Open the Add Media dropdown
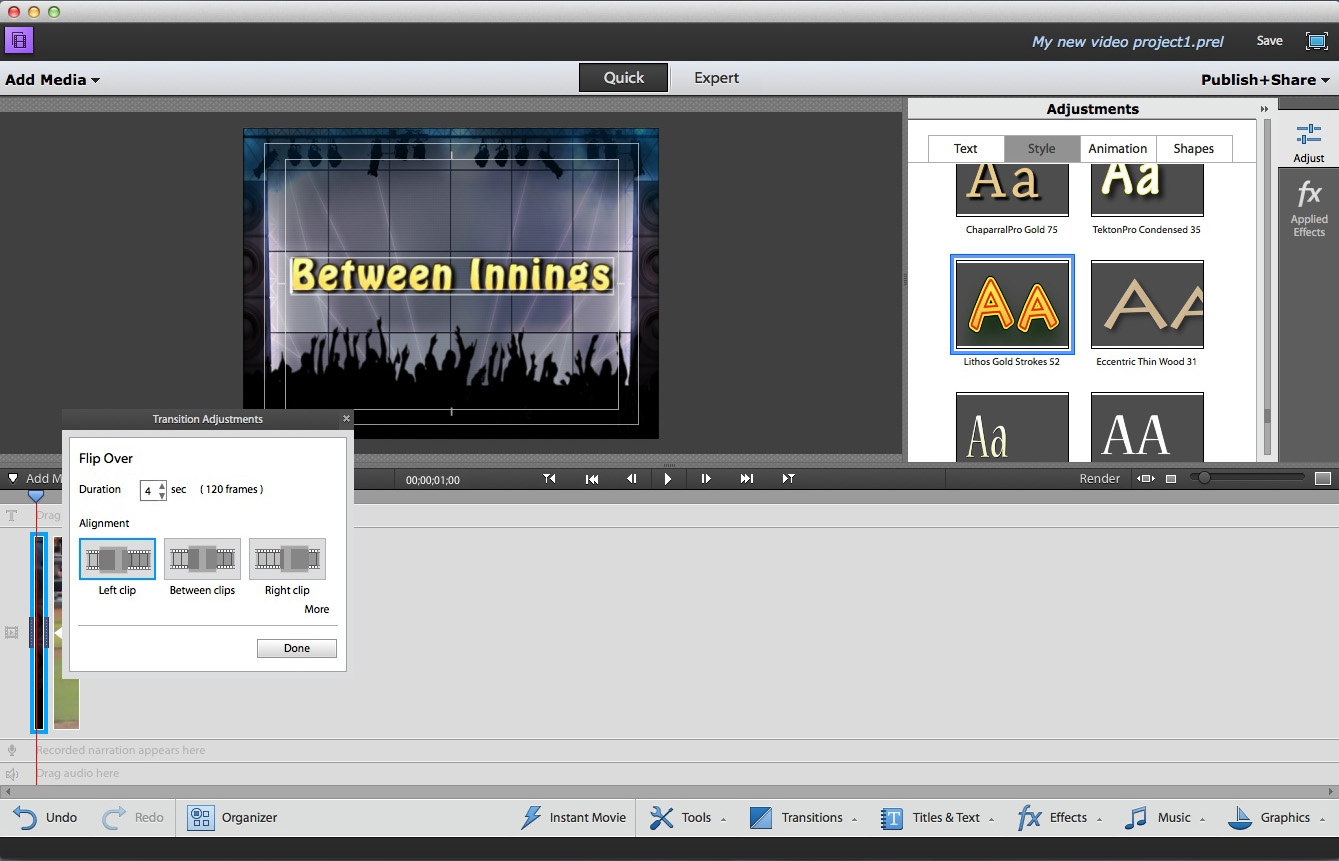 52,80
